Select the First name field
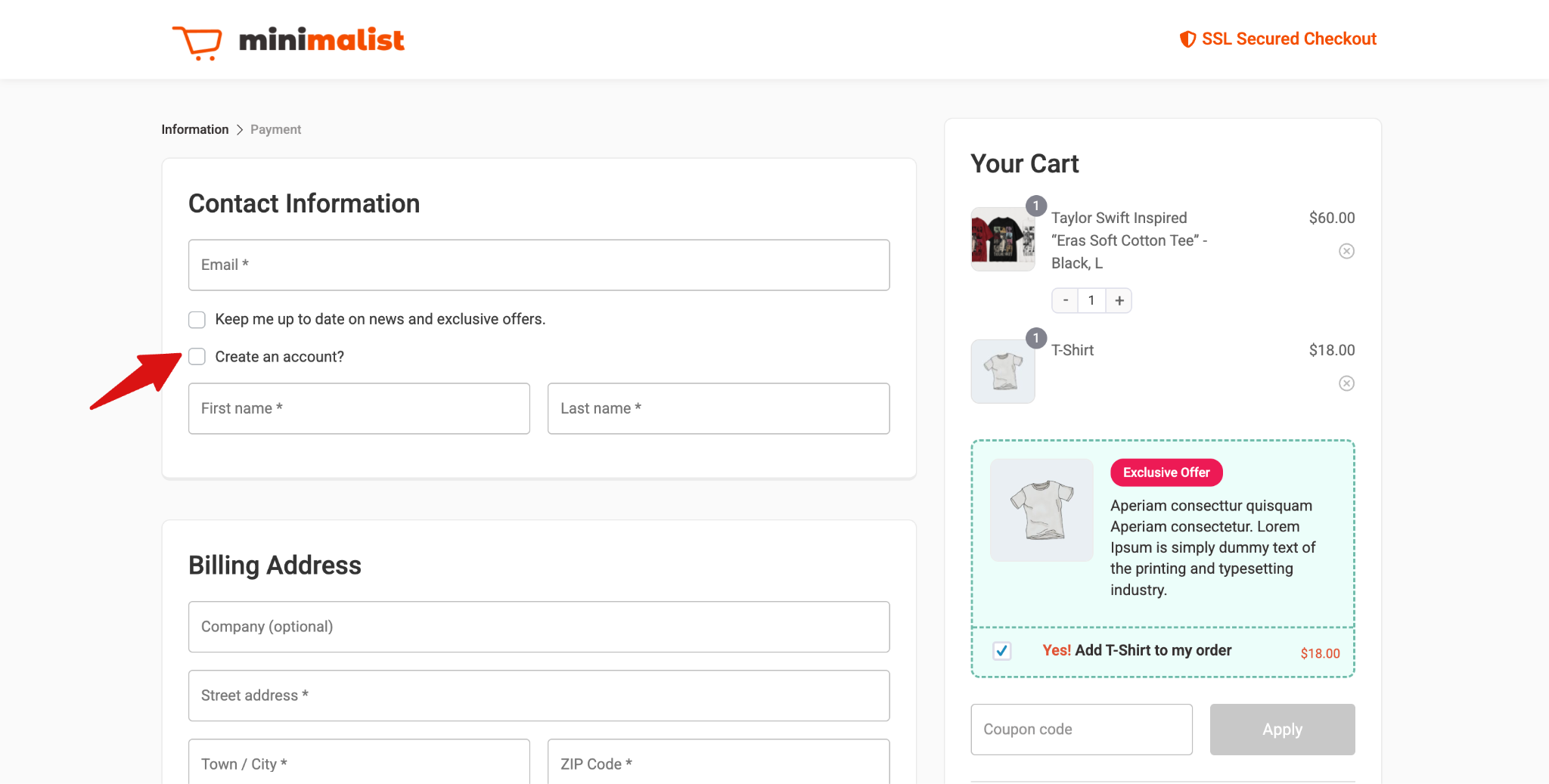This screenshot has height=784, width=1549. click(359, 408)
